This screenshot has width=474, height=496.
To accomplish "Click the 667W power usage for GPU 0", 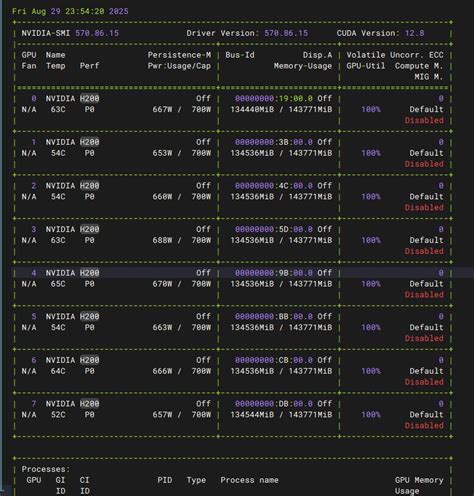I will coord(162,110).
